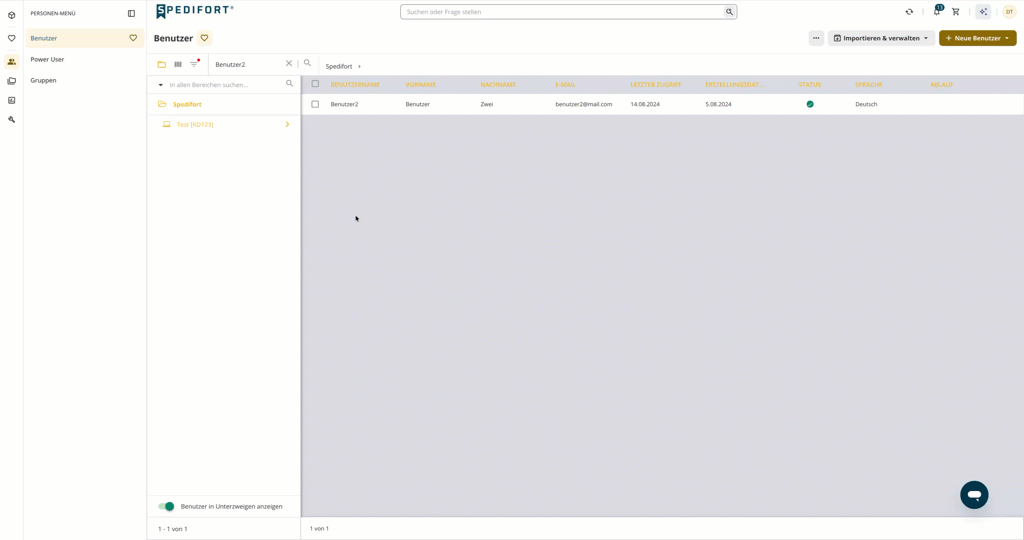Select the people icon in left rail
This screenshot has height=540, width=1024.
pos(11,61)
